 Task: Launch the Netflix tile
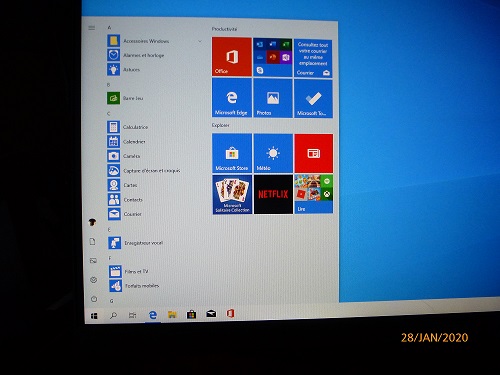(x=273, y=194)
